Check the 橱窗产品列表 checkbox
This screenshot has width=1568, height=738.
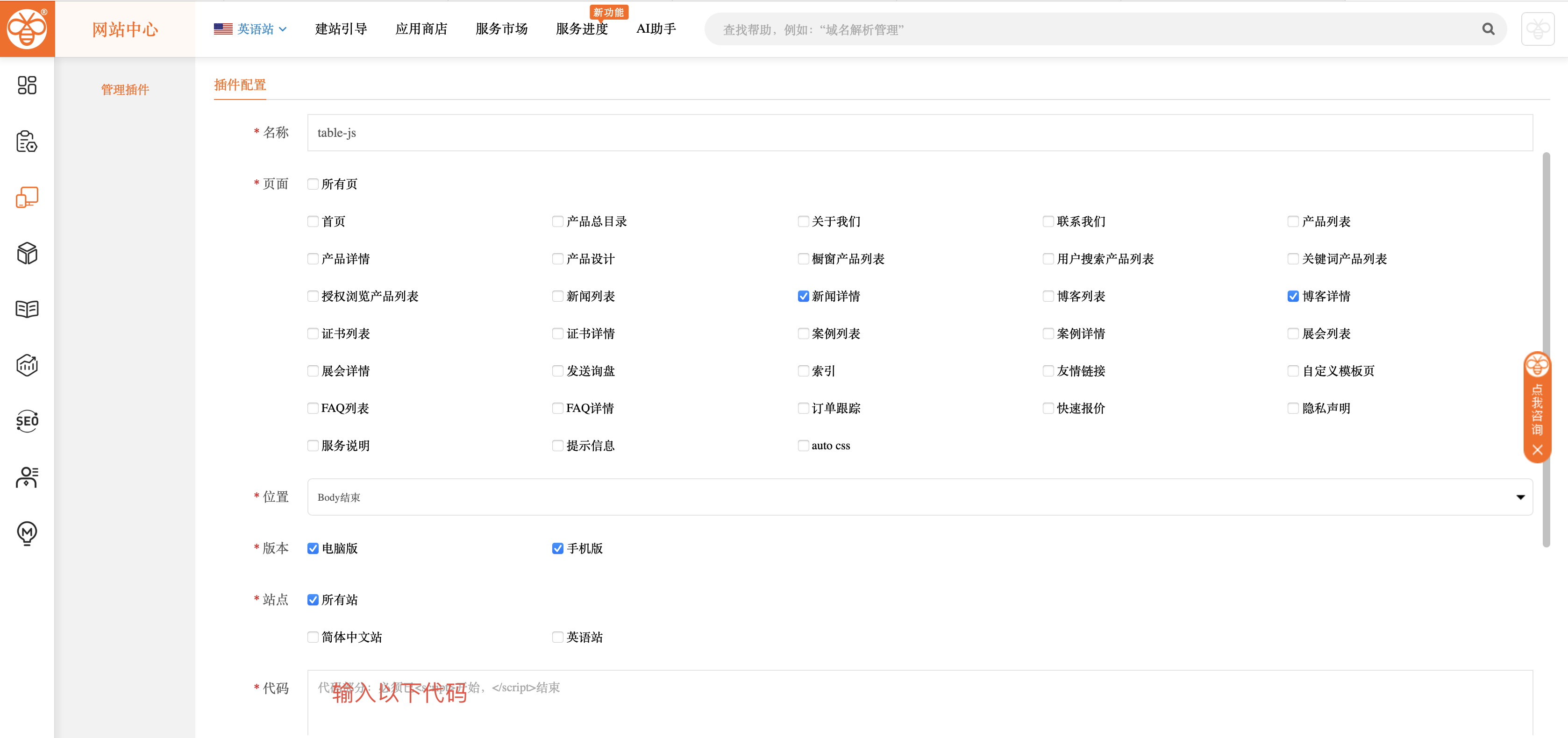pos(804,259)
